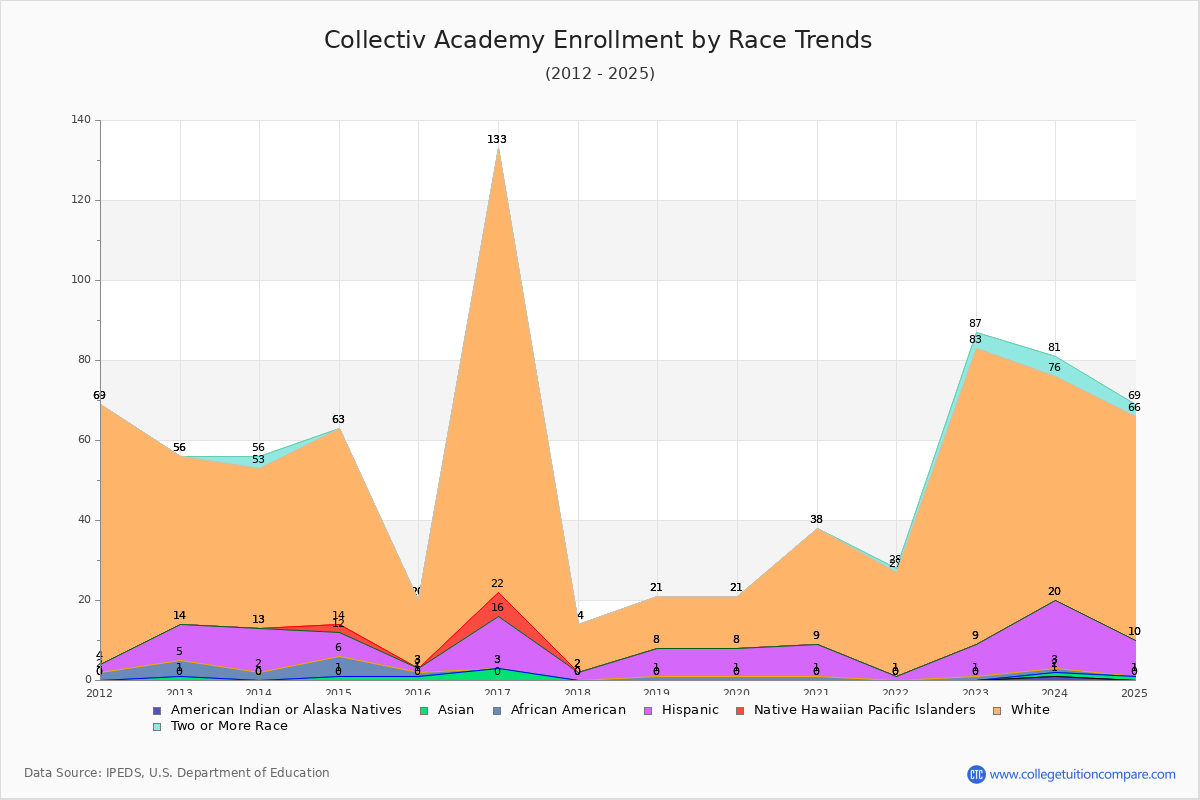Click the 81 data label at 2024
This screenshot has height=800, width=1200.
(x=1054, y=347)
